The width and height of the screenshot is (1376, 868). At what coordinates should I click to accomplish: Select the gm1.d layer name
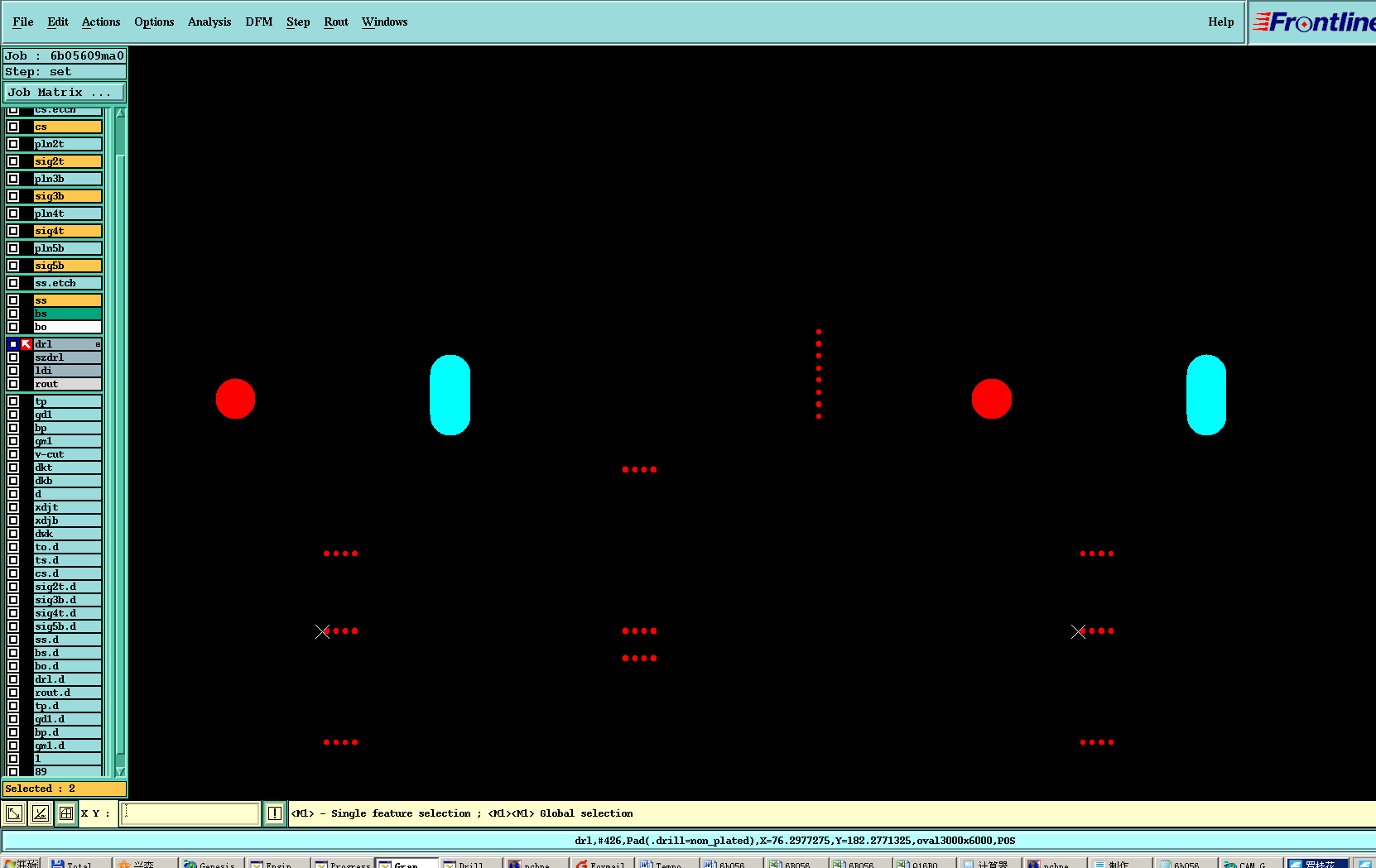click(x=68, y=746)
